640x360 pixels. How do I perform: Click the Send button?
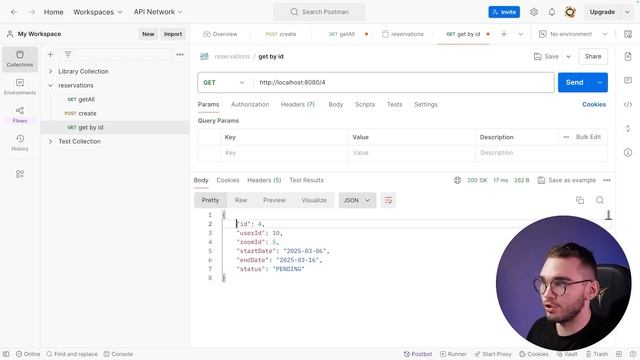click(x=575, y=82)
